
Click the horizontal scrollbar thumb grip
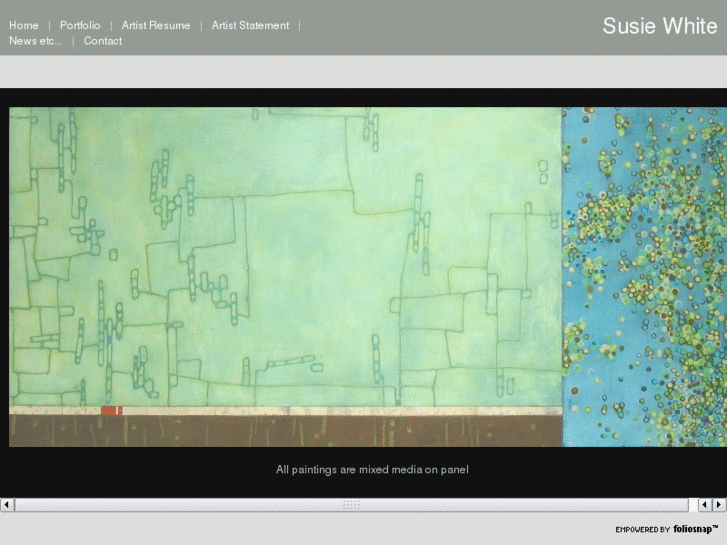(x=351, y=505)
